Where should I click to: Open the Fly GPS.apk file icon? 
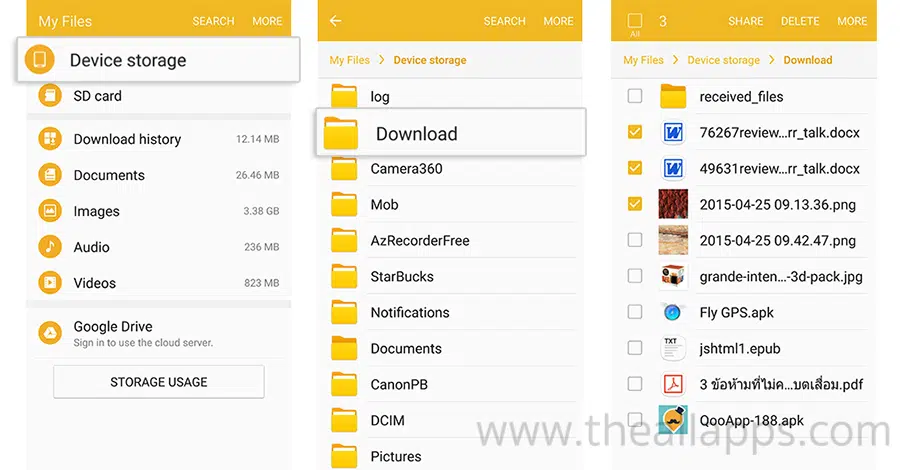pos(673,312)
